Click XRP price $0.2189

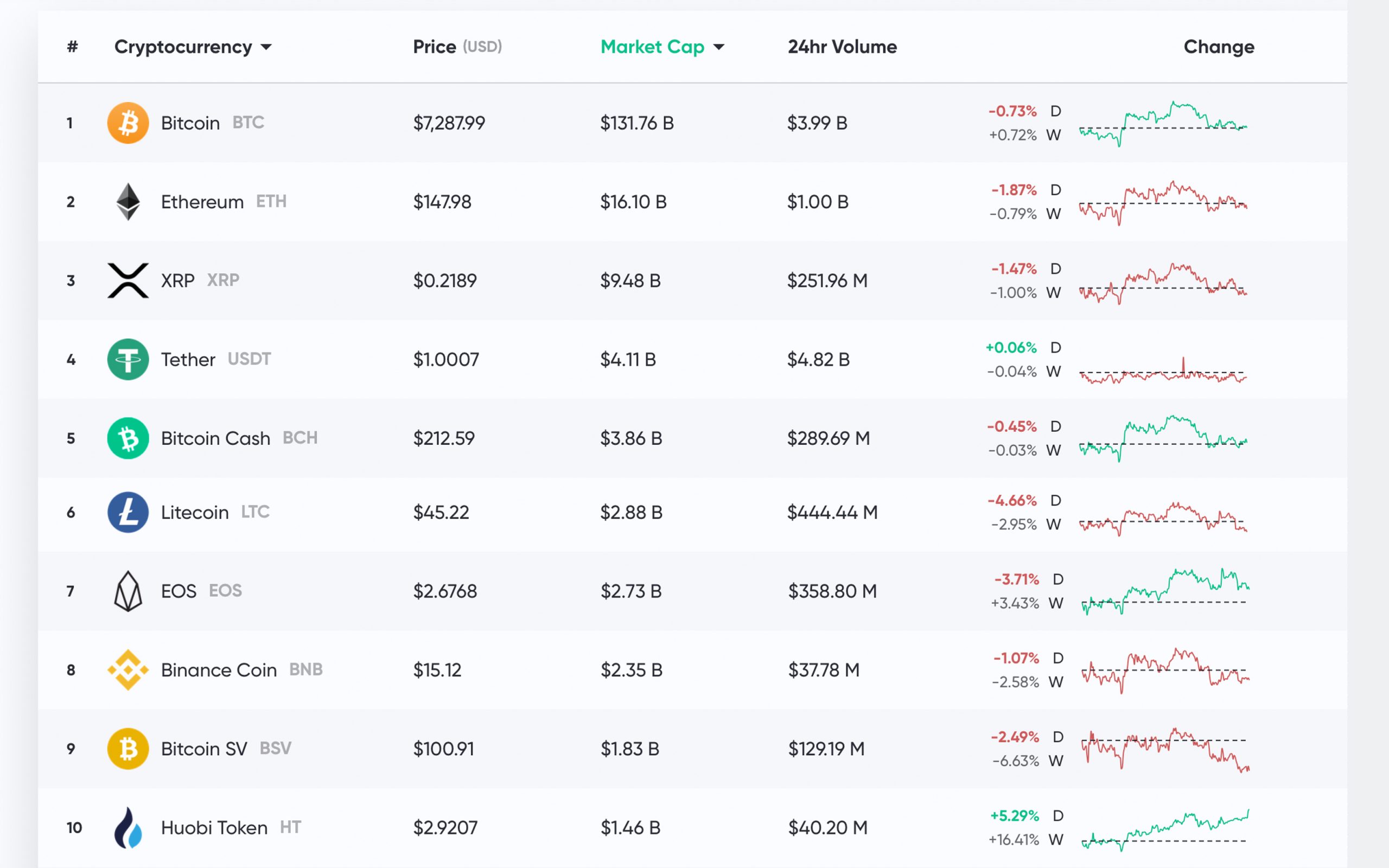445,280
